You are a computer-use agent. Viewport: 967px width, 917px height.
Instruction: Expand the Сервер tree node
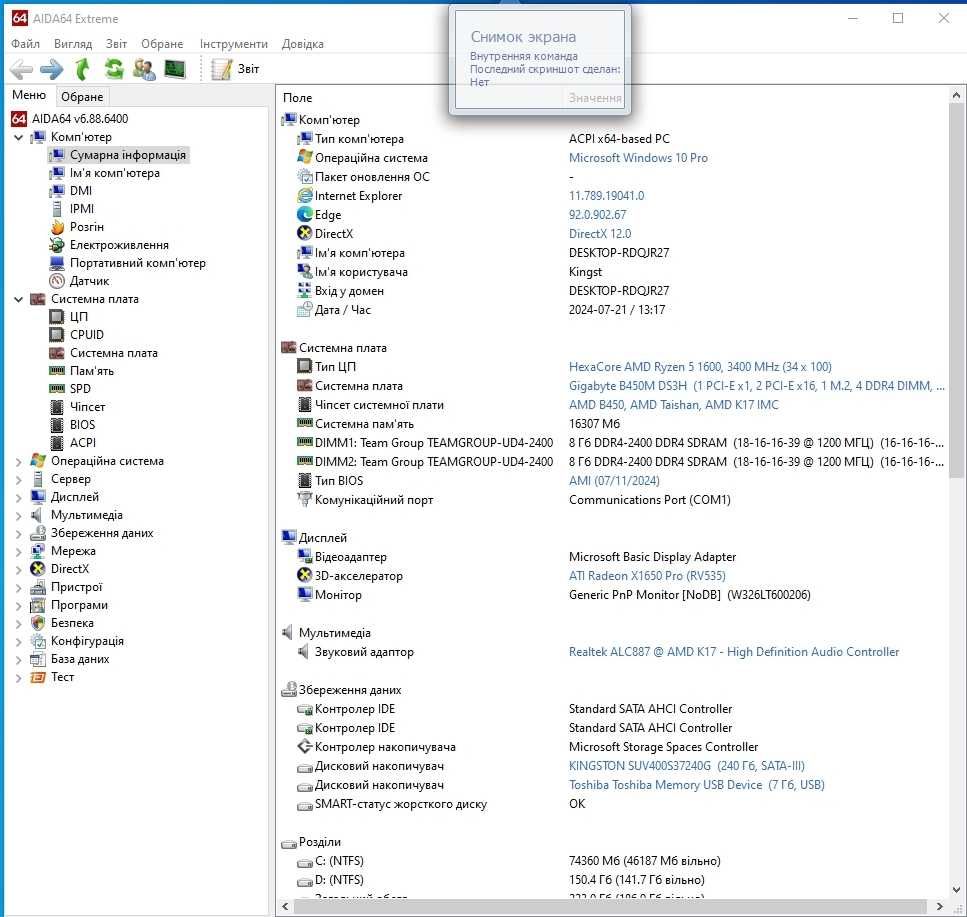tap(19, 479)
